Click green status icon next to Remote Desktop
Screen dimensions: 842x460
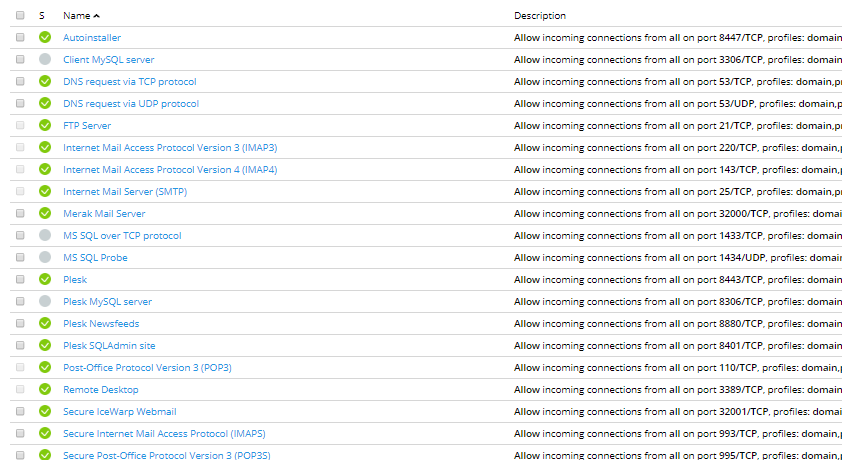tap(44, 390)
